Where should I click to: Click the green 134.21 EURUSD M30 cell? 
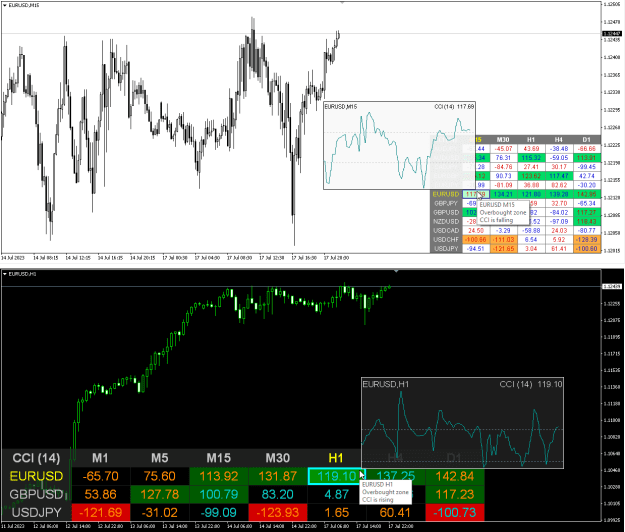click(x=503, y=194)
